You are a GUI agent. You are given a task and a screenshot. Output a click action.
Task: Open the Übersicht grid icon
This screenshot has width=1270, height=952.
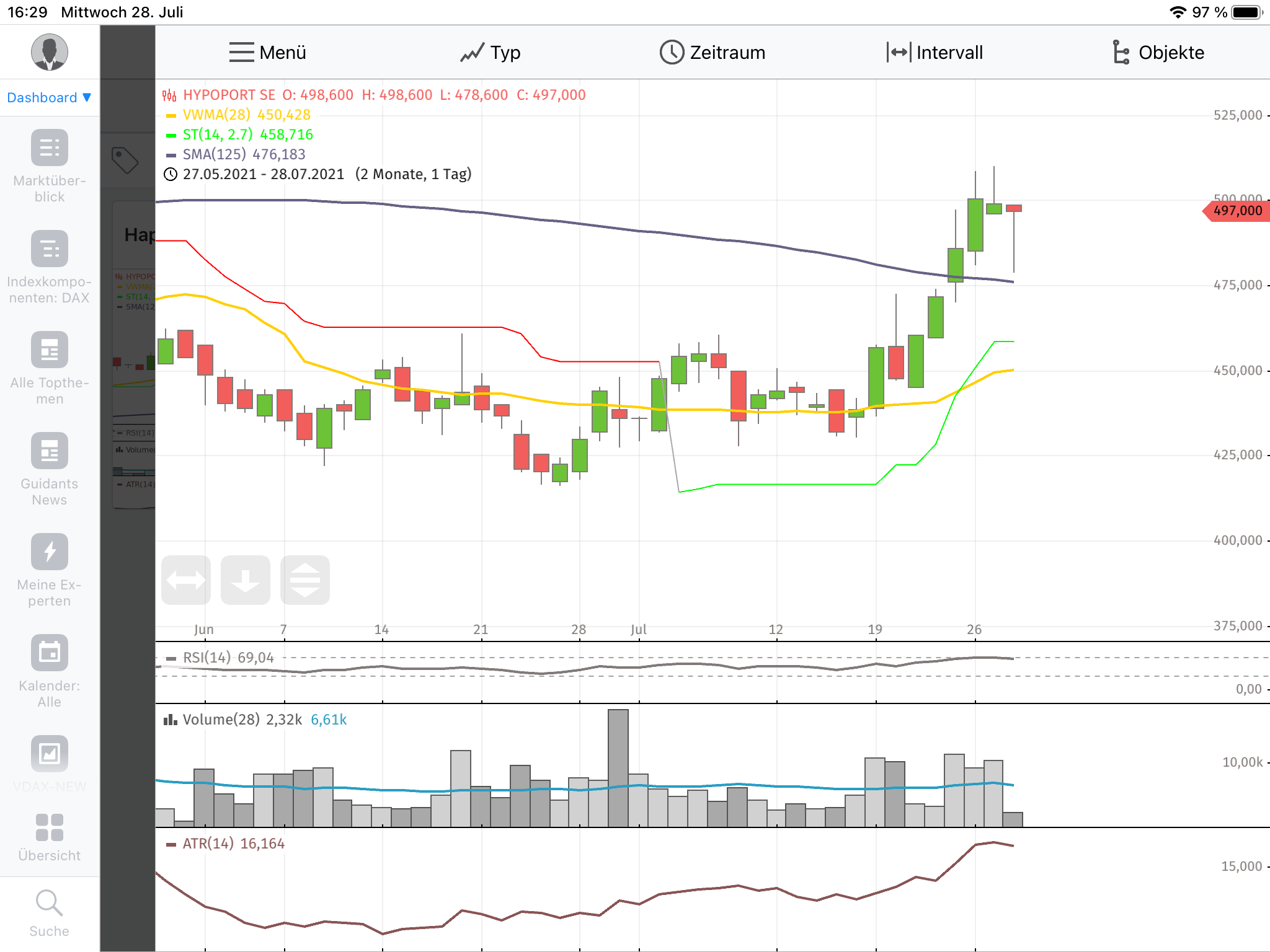pyautogui.click(x=49, y=828)
